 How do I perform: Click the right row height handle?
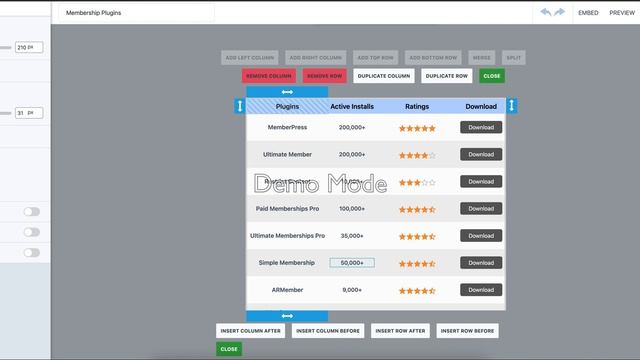click(511, 106)
